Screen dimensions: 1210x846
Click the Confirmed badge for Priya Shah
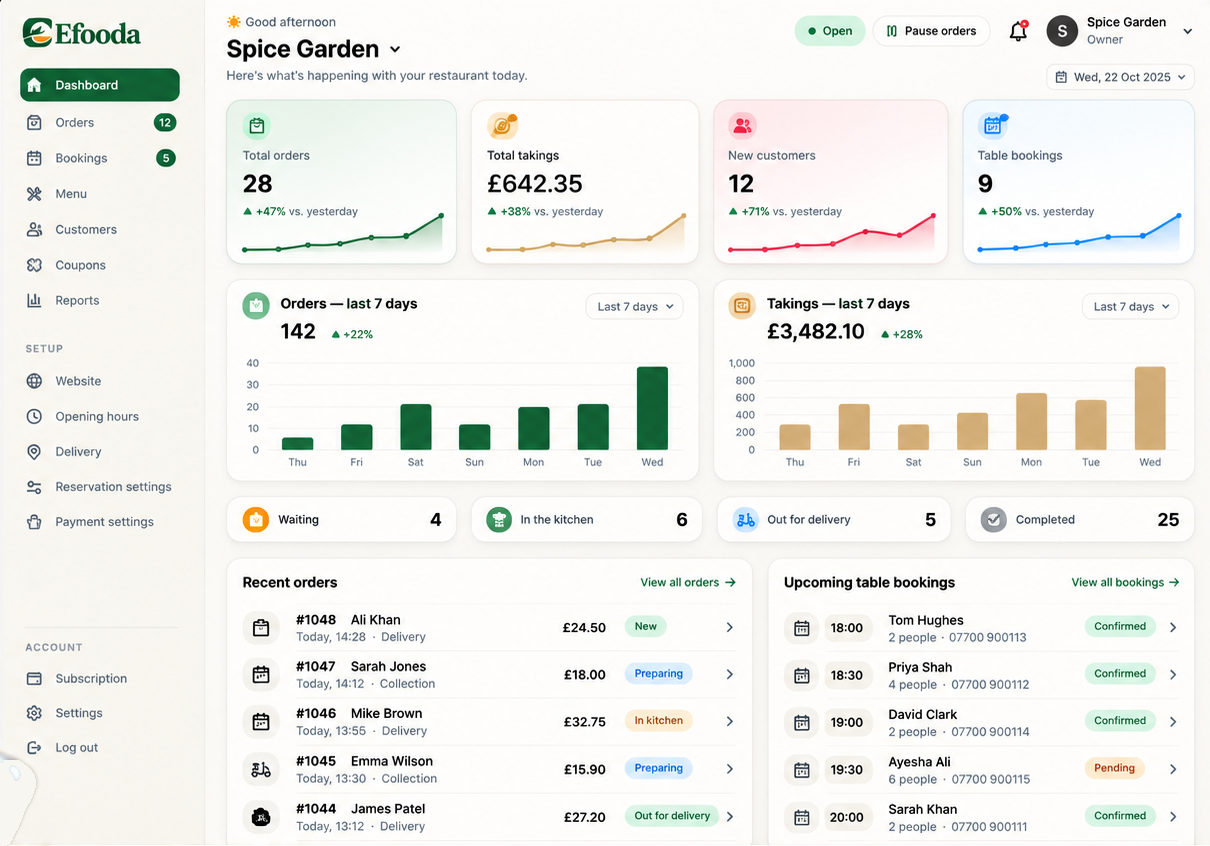pos(1120,674)
